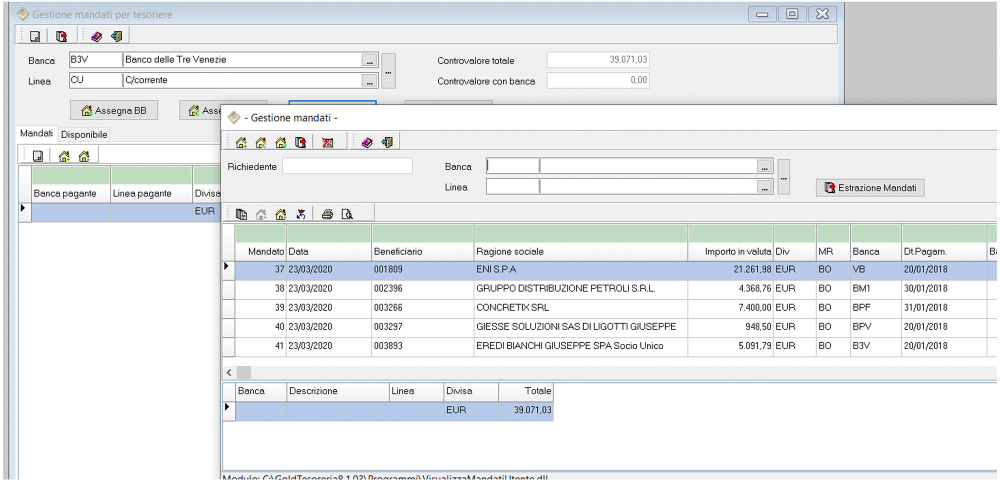This screenshot has width=1000, height=483.
Task: Click the red crossed-out delete icon in toolbar
Action: (327, 143)
